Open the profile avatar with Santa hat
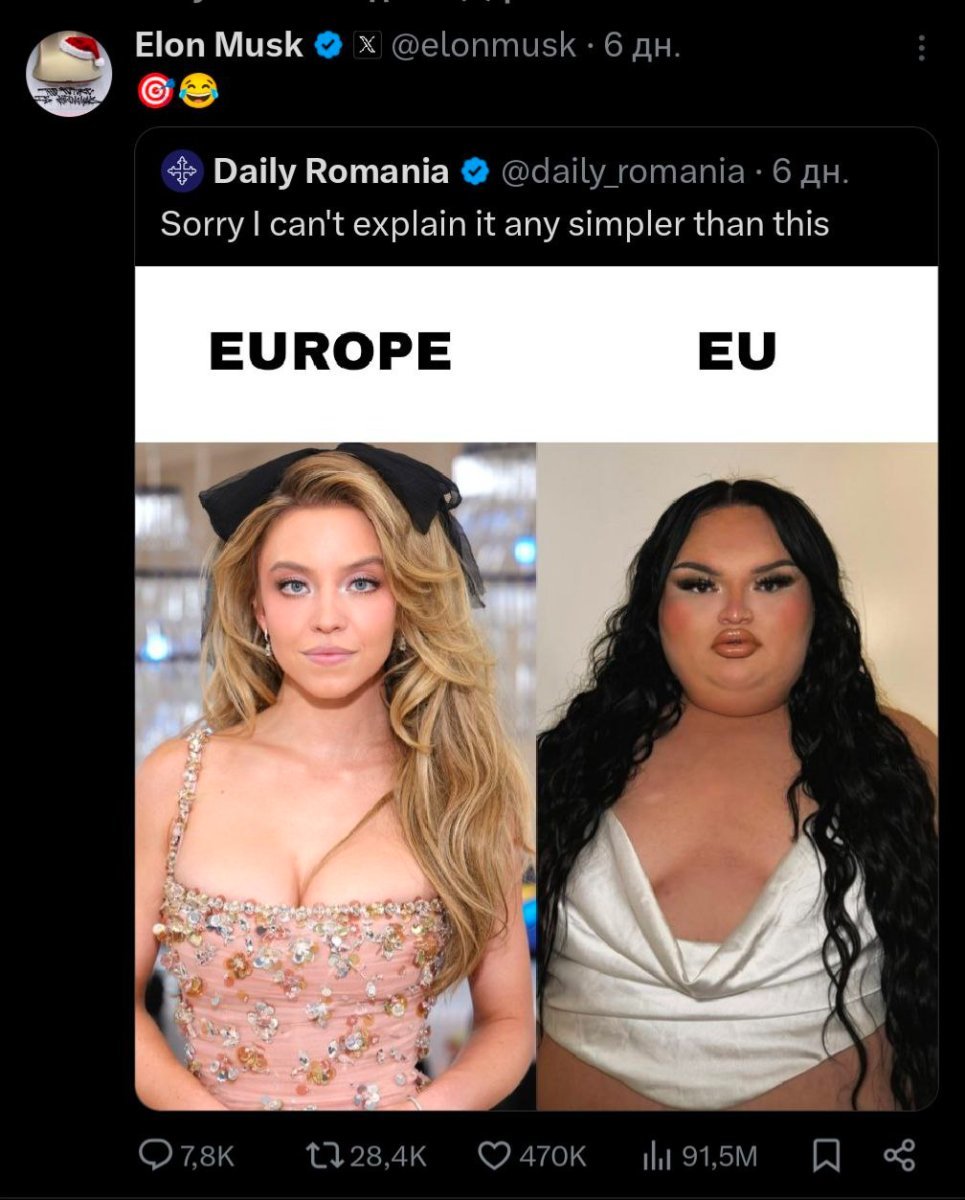The image size is (965, 1200). pos(69,73)
